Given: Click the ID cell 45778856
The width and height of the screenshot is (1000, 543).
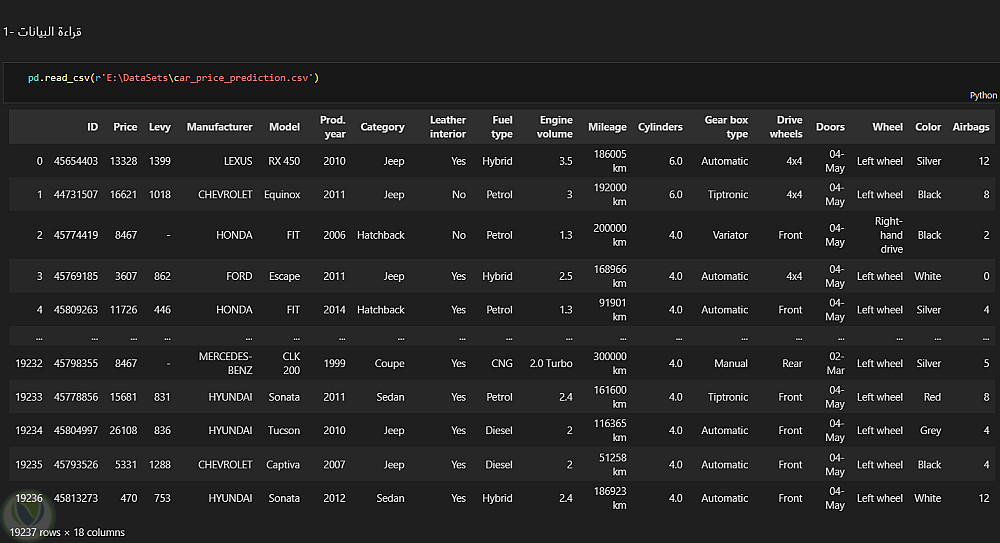Looking at the screenshot, I should pyautogui.click(x=76, y=397).
